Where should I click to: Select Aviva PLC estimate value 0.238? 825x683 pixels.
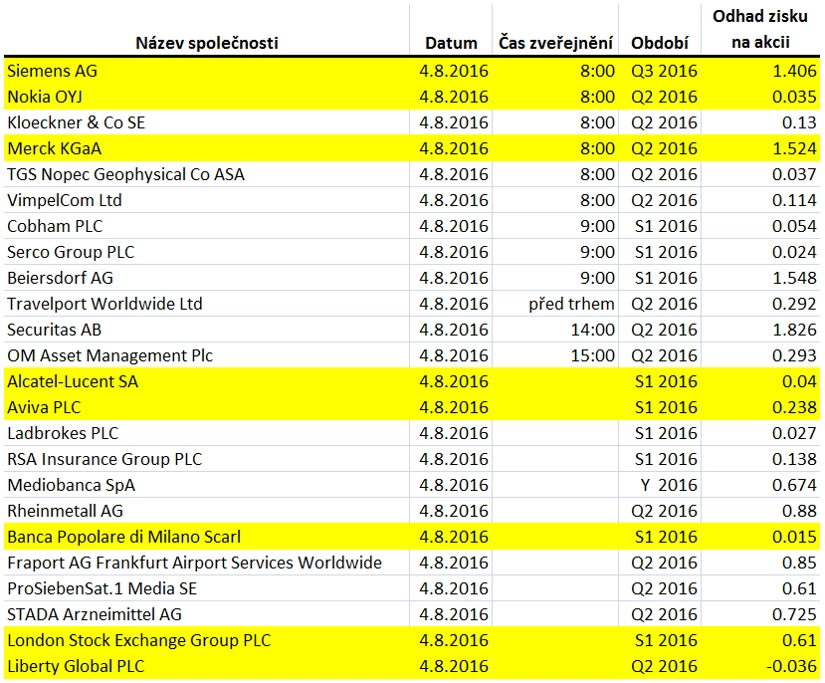[x=794, y=407]
